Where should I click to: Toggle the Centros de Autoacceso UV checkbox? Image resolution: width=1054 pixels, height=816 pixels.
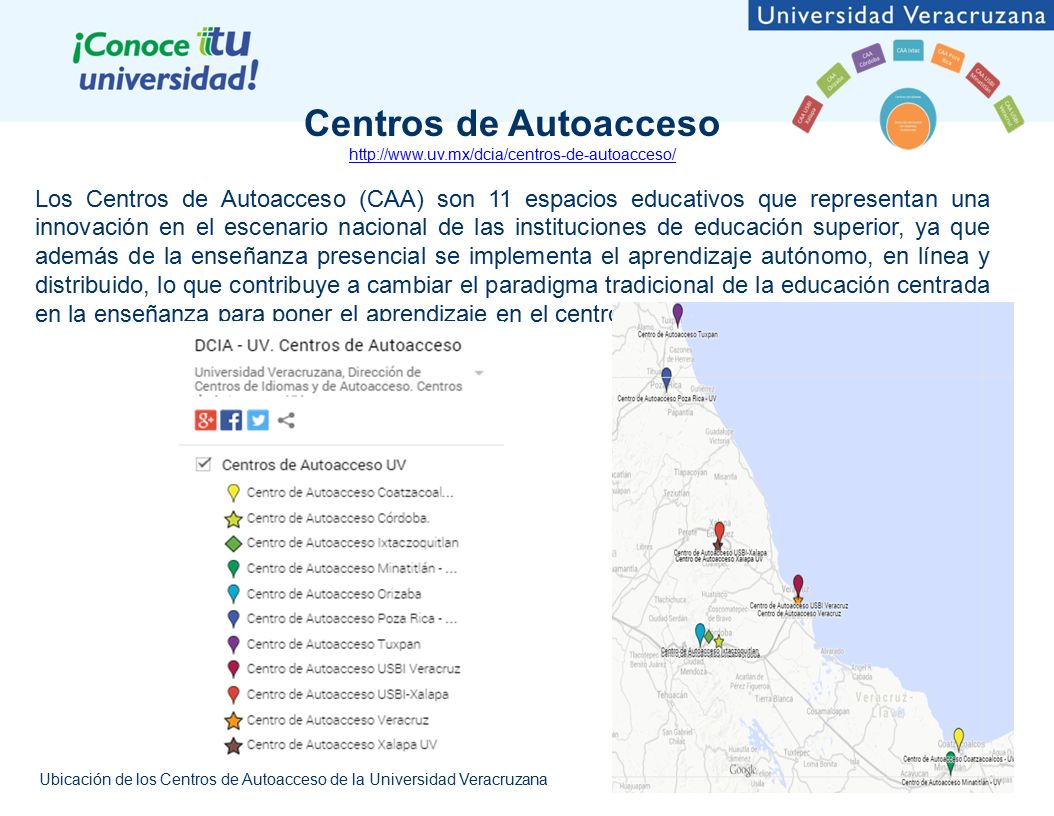(203, 464)
